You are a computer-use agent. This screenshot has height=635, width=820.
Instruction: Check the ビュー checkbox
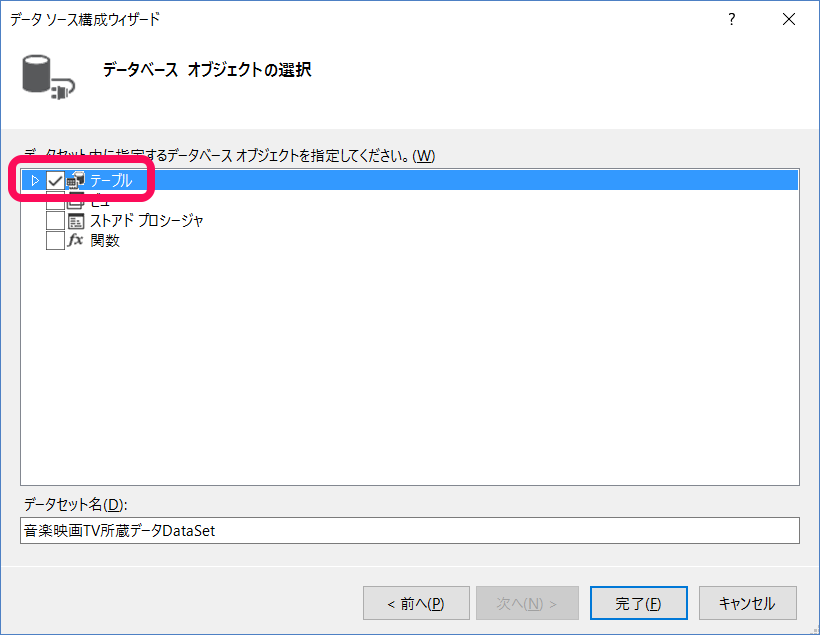(55, 201)
